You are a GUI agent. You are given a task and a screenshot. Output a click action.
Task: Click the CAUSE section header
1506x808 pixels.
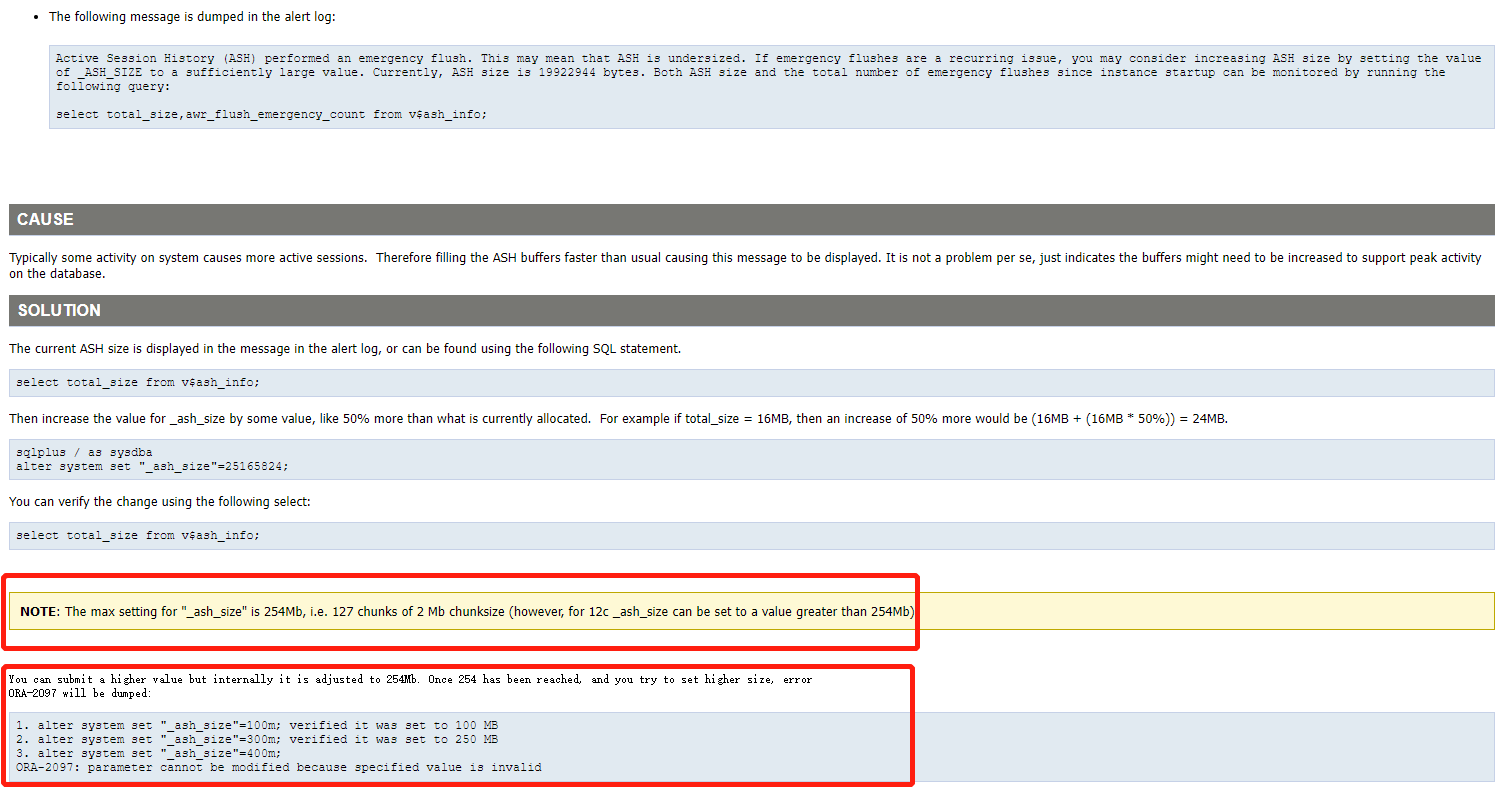coord(751,220)
